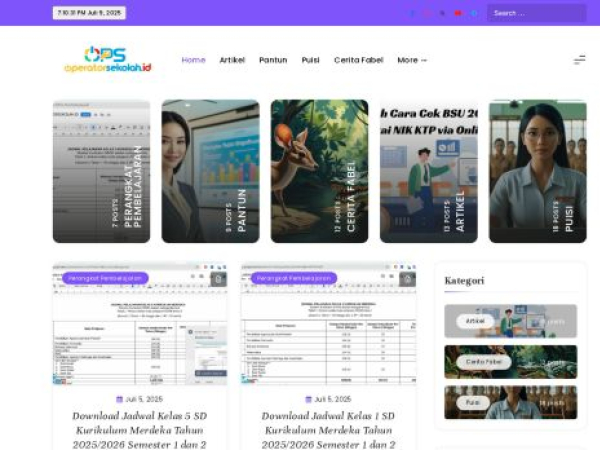Click corner icon on Kelas 1 post image
The height and width of the screenshot is (450, 600).
click(406, 279)
